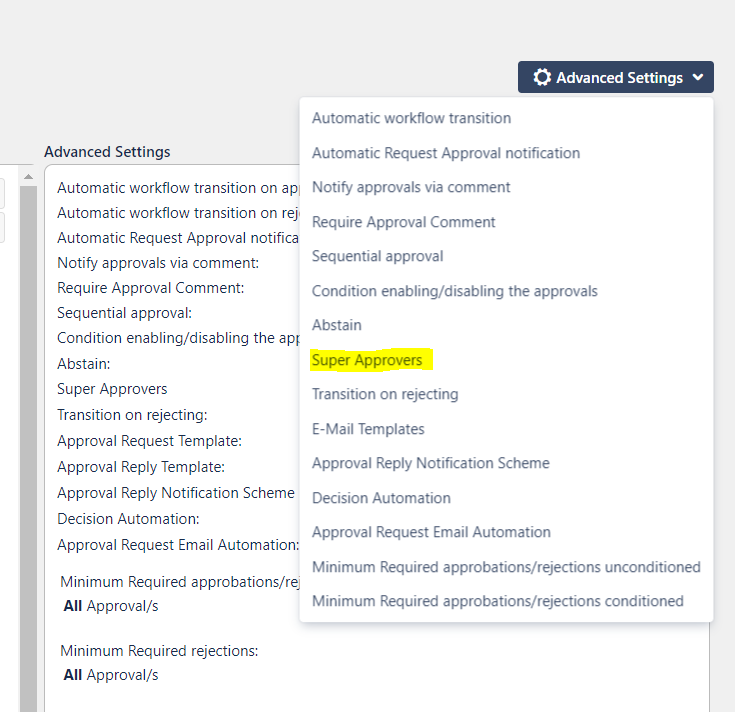Pick Sequential approval from the menu
This screenshot has width=735, height=712.
(x=377, y=256)
